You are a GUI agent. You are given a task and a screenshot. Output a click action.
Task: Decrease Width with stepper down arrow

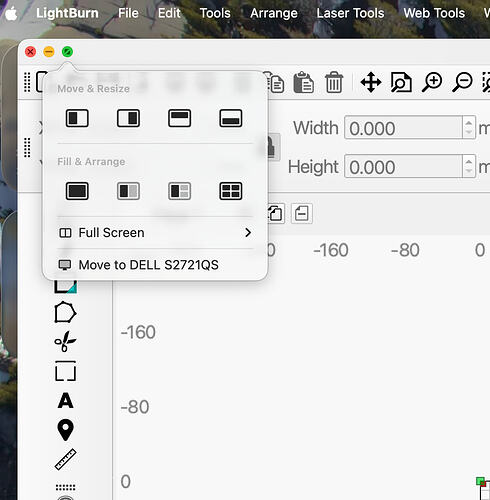point(469,132)
